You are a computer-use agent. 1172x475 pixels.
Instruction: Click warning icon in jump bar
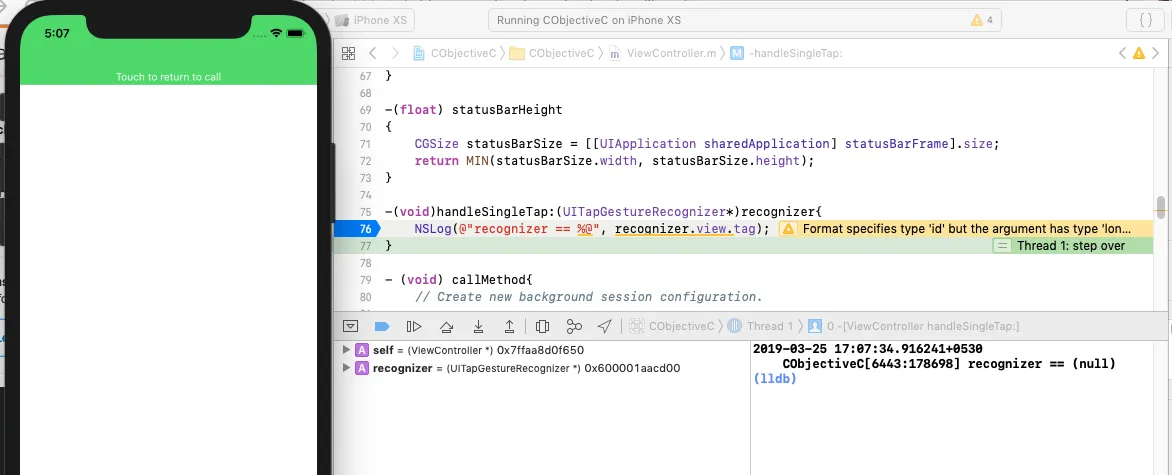click(x=1138, y=53)
